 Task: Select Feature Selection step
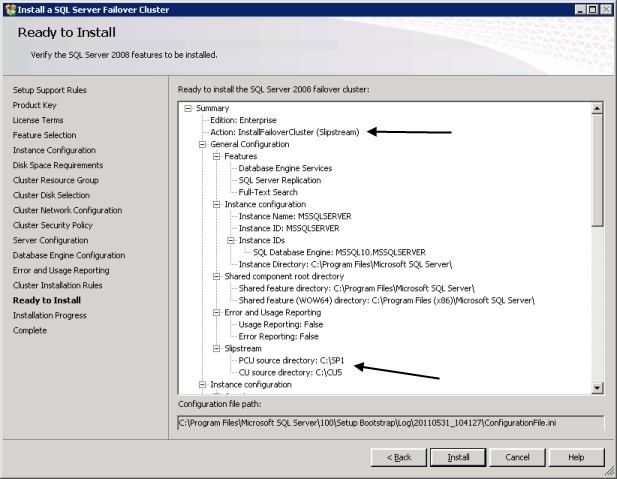point(44,135)
